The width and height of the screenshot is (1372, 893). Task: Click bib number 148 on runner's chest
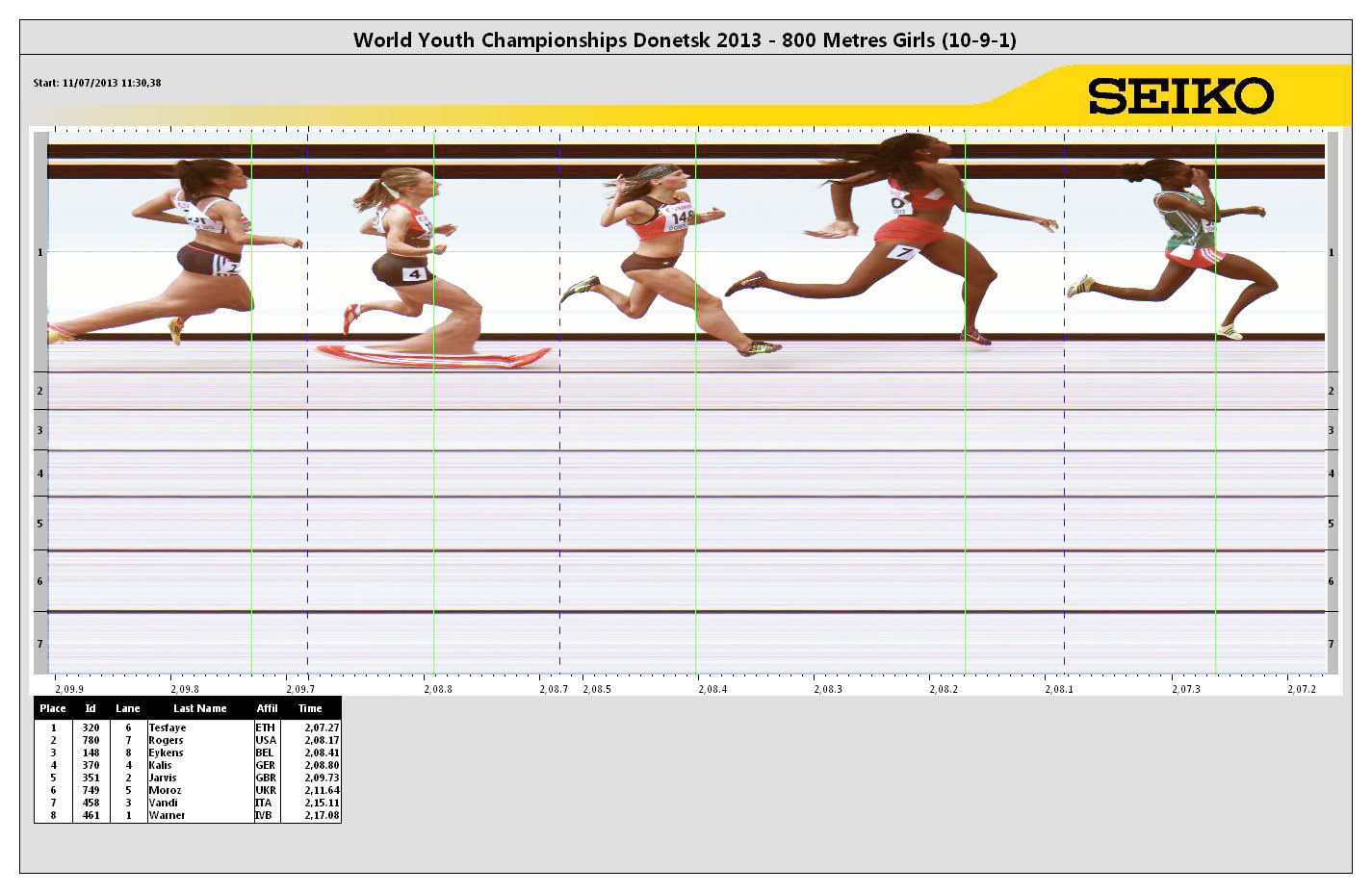tap(682, 218)
